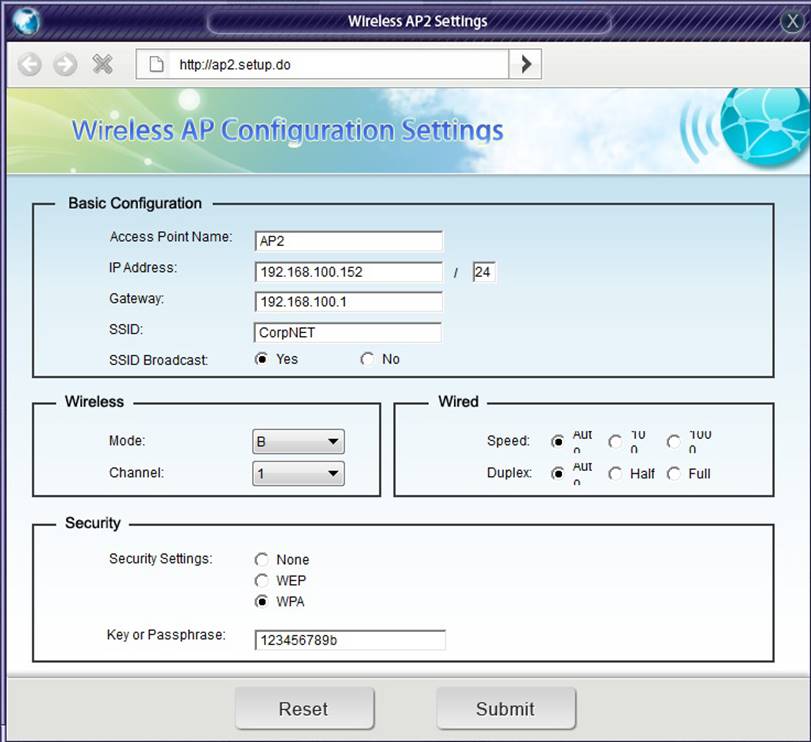The width and height of the screenshot is (811, 742).
Task: Click the Key or Passphrase field
Action: 350,640
